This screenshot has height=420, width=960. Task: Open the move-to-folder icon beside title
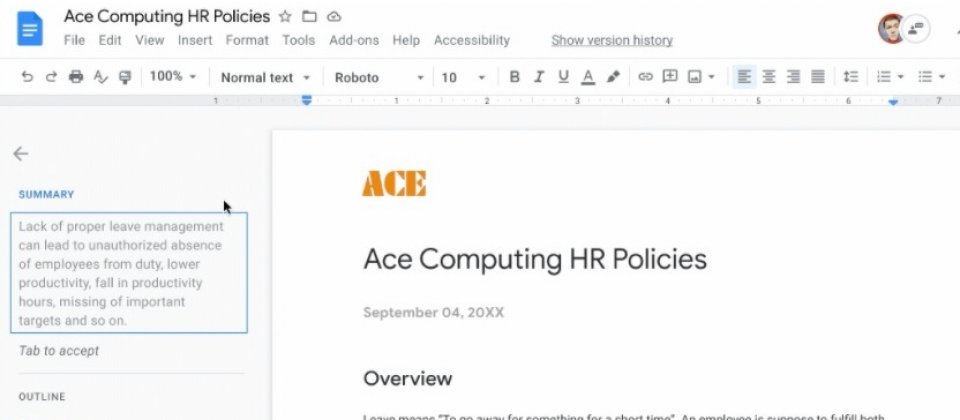(x=310, y=17)
